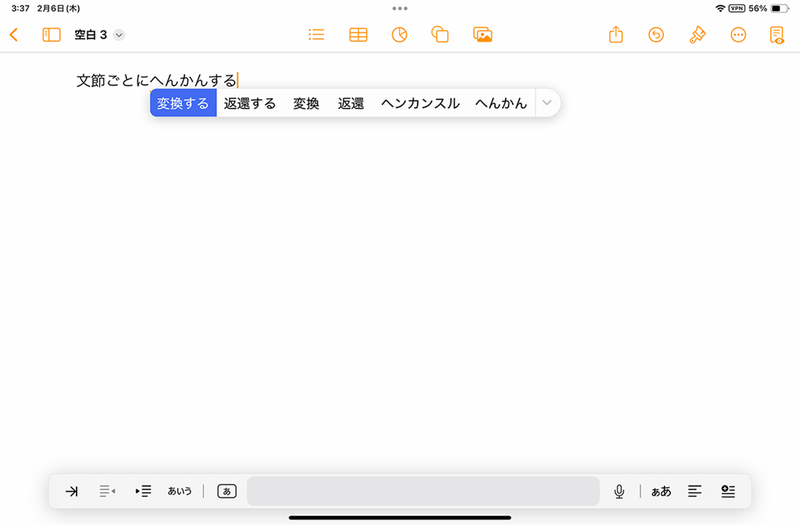Viewport: 800px width, 525px height.
Task: Tap the share icon
Action: 616,34
